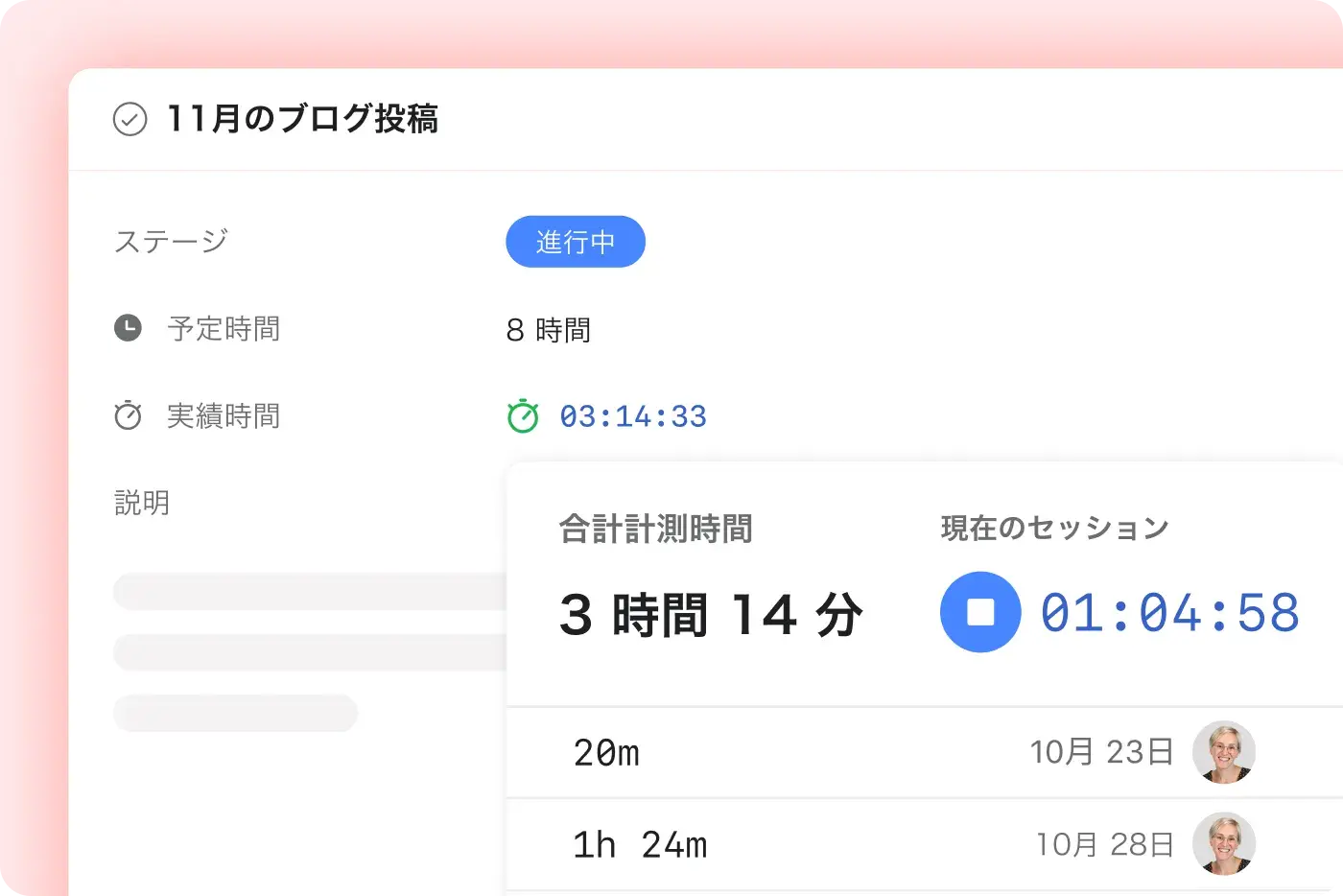Image resolution: width=1343 pixels, height=896 pixels.
Task: Click the 説明 description label
Action: [142, 502]
